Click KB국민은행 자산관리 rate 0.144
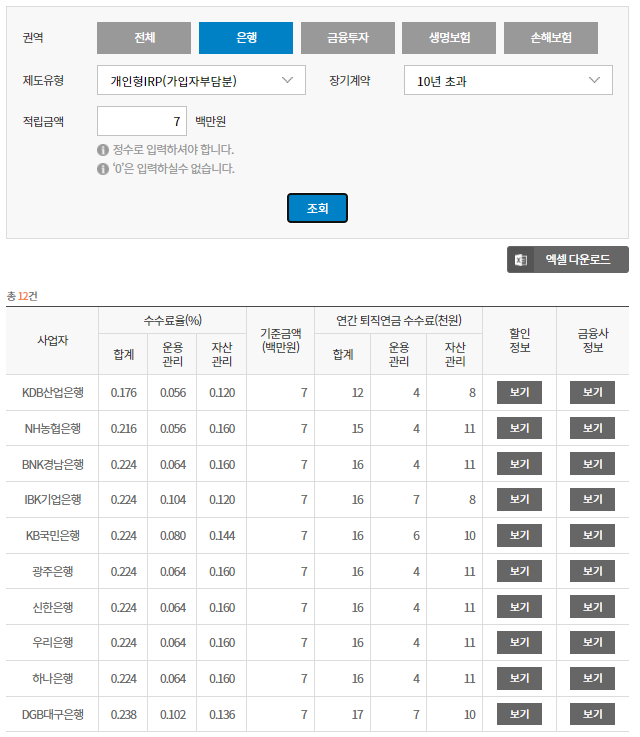This screenshot has height=737, width=640. pos(222,535)
